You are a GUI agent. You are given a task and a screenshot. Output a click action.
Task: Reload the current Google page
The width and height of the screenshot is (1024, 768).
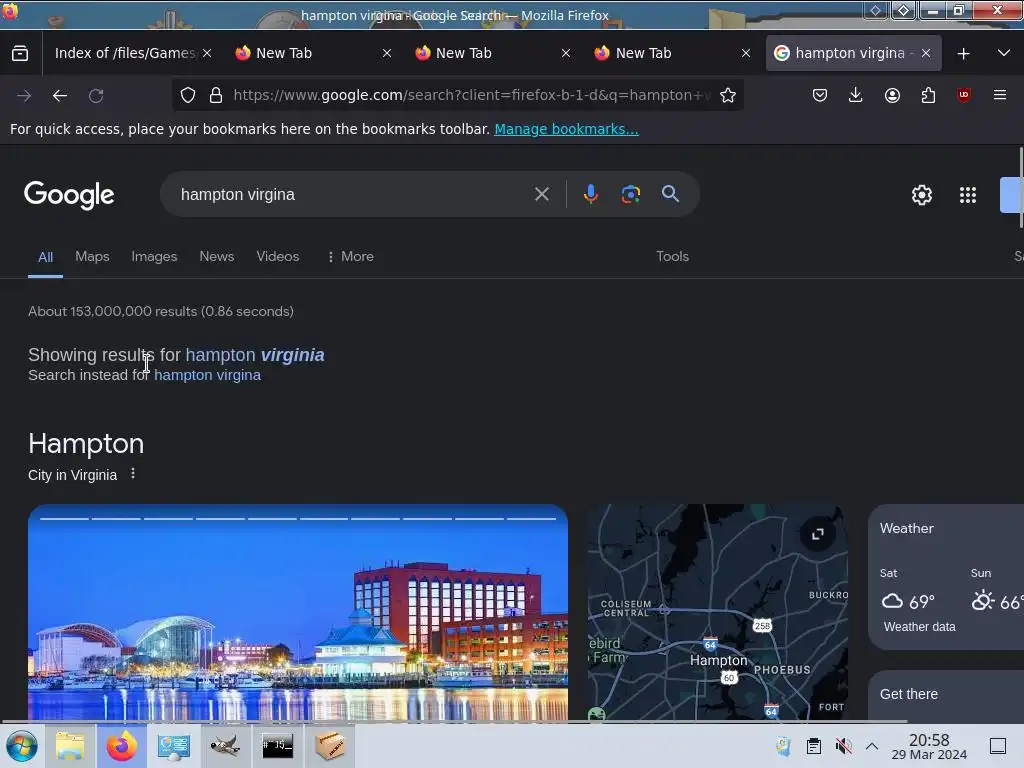(x=96, y=96)
